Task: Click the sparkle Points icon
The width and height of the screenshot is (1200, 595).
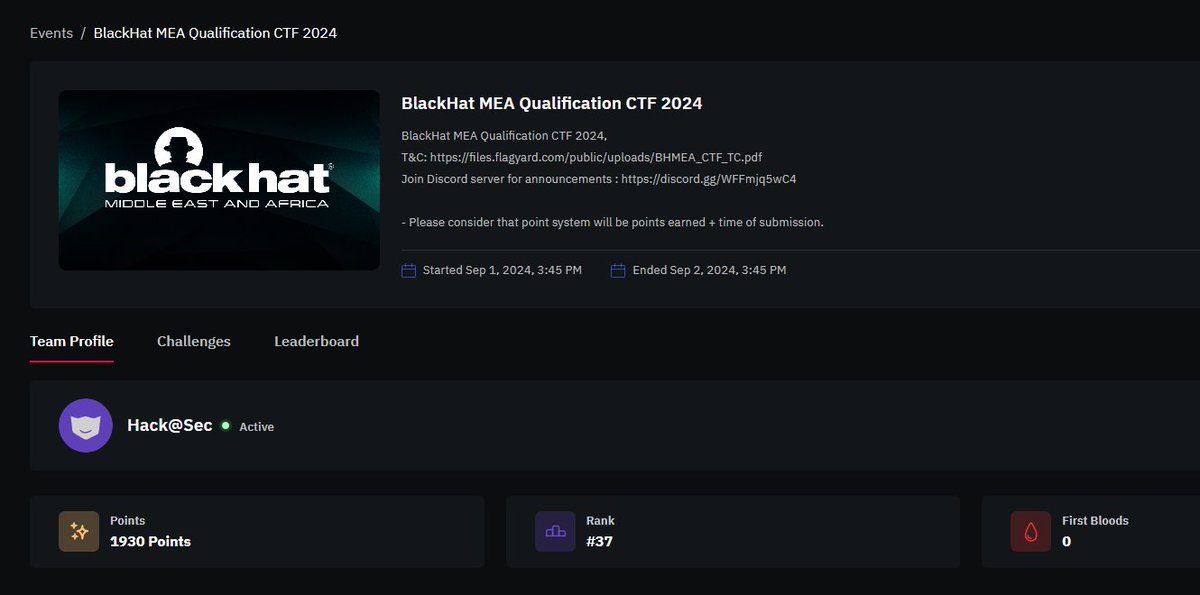Action: (x=79, y=532)
